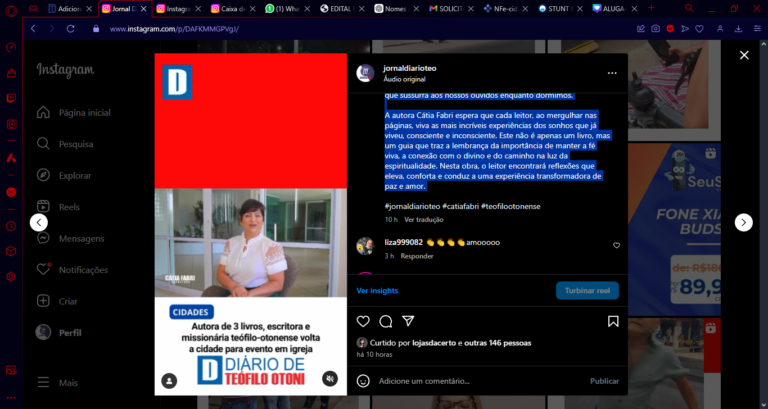Add a new browser tab
768x409 pixels.
pyautogui.click(x=651, y=8)
